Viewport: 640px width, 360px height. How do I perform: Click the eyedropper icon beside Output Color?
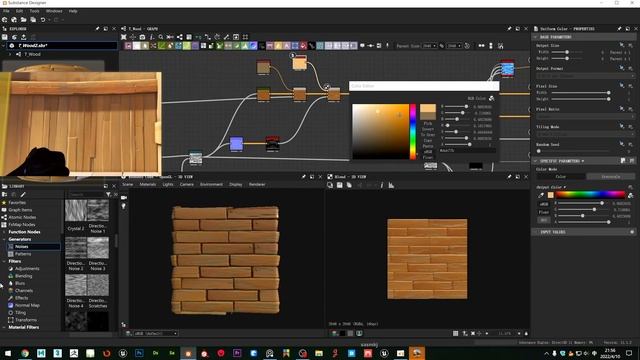click(541, 195)
